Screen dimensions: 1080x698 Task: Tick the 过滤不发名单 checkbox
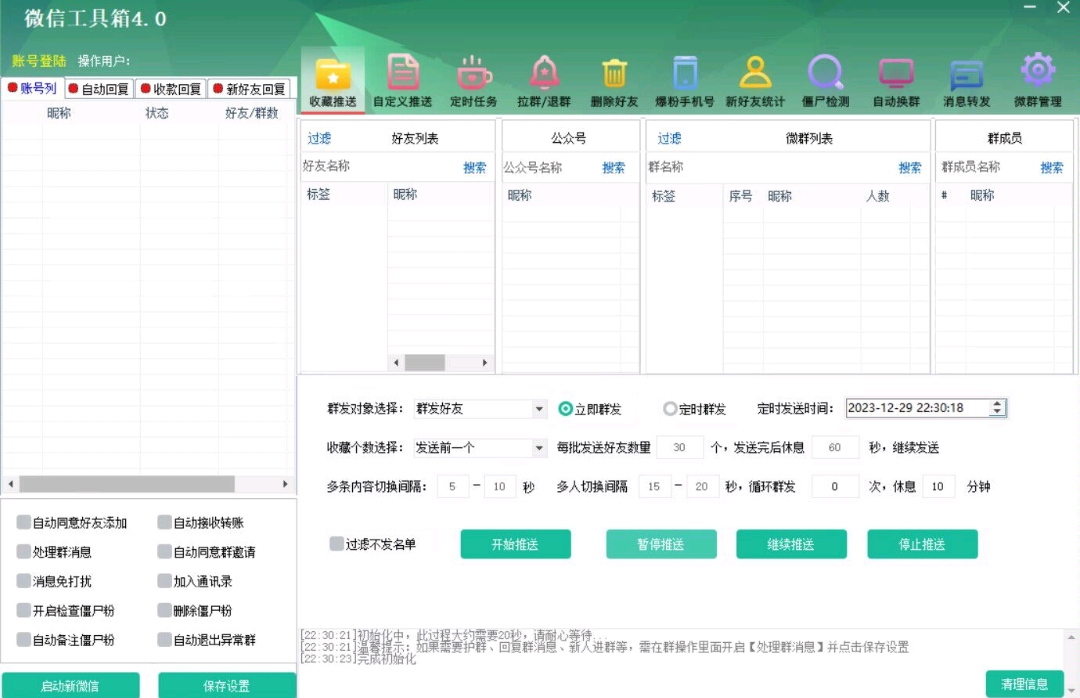click(337, 544)
